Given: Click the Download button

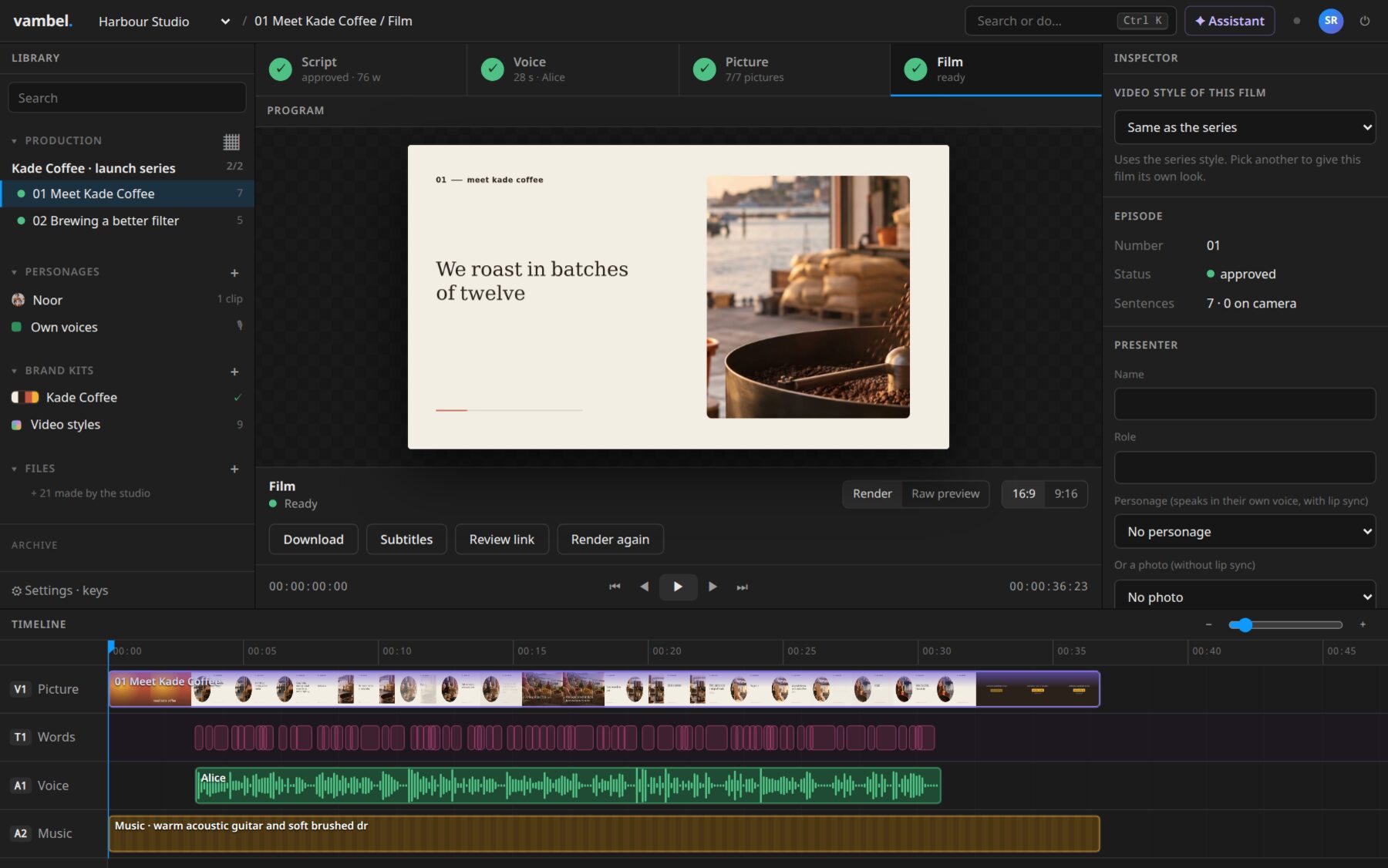Looking at the screenshot, I should coord(313,540).
